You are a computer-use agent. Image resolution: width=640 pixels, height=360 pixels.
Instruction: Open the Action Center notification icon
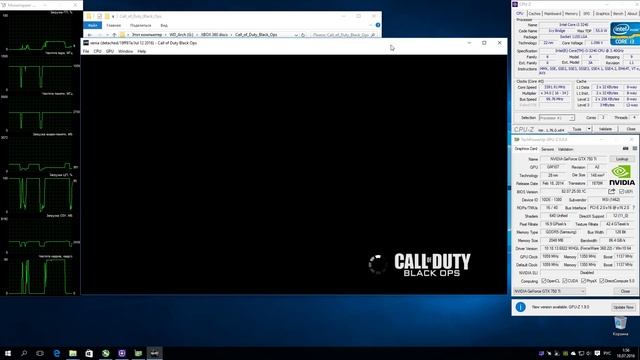tap(597, 353)
